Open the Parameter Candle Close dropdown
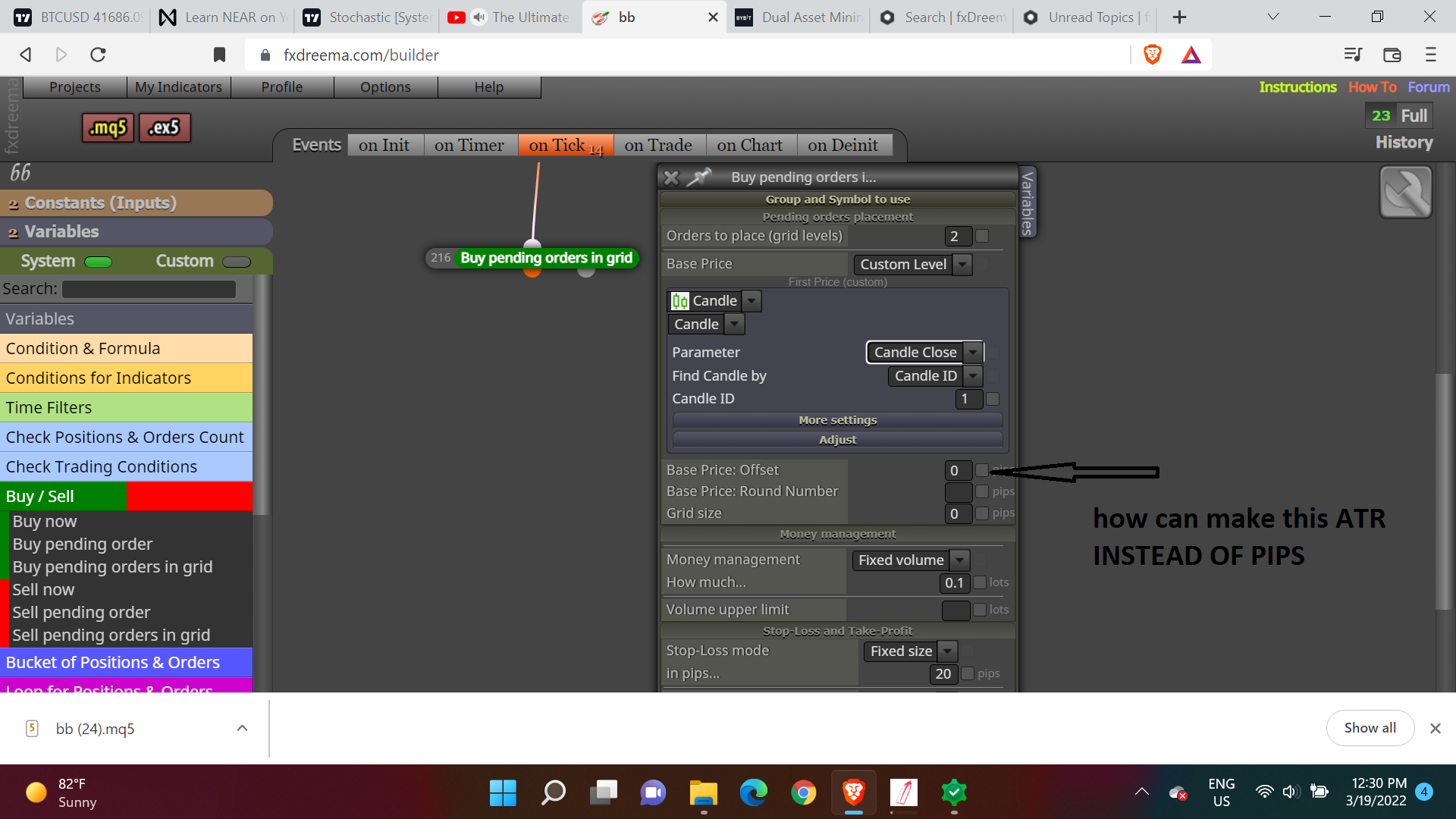This screenshot has height=819, width=1456. coord(924,353)
